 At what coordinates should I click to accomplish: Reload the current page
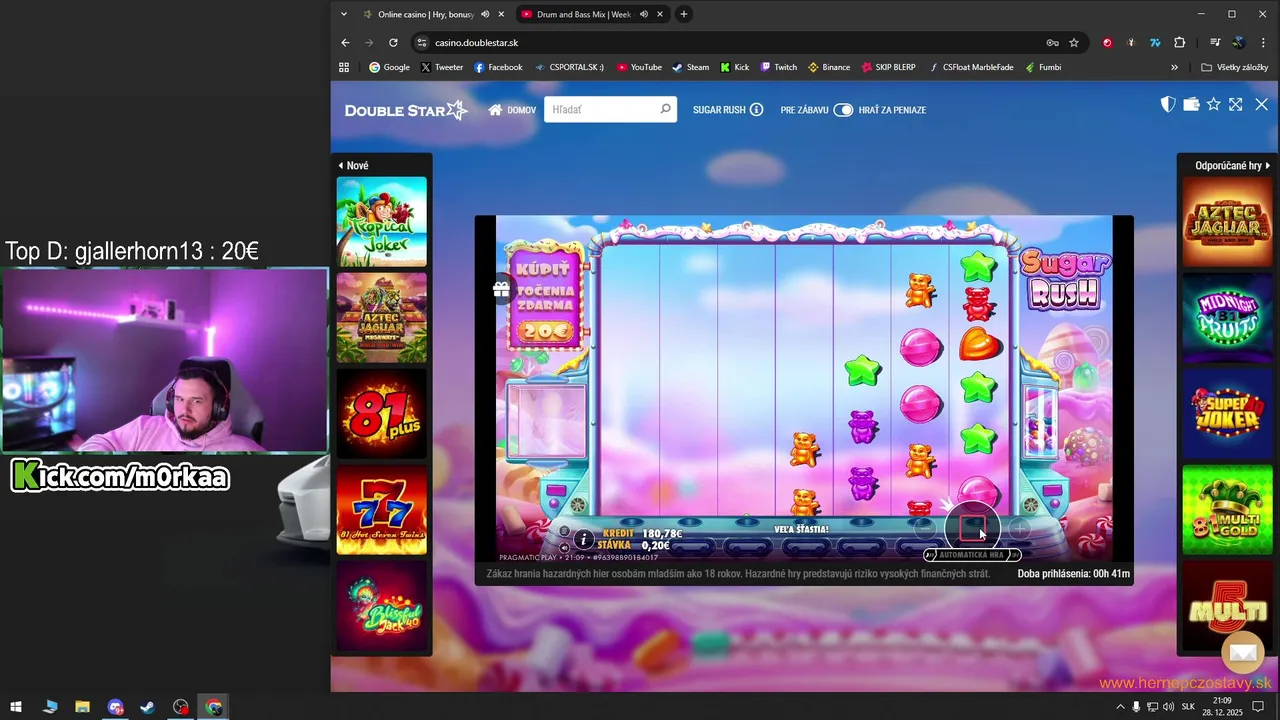click(x=393, y=43)
